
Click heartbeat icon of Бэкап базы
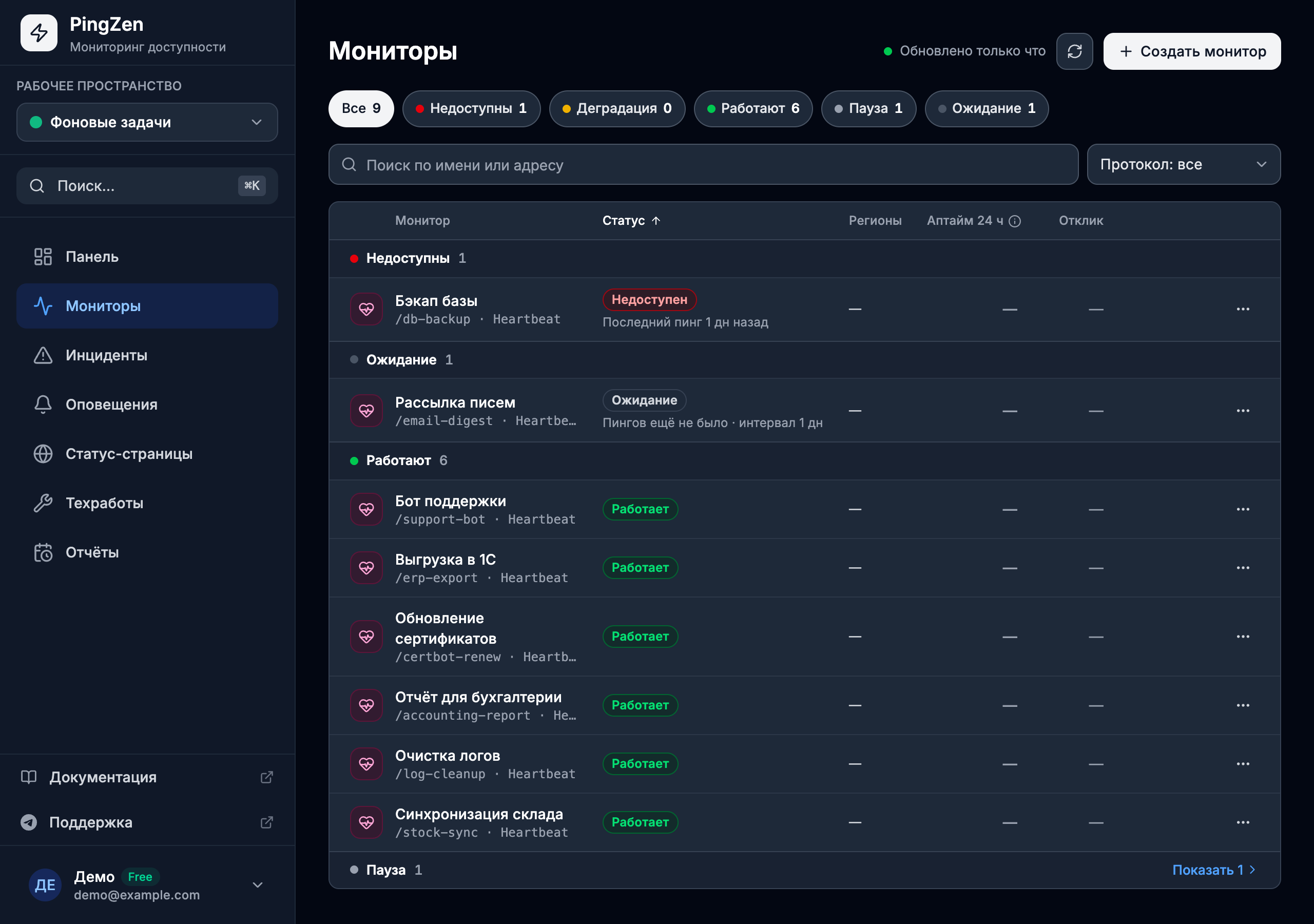click(x=366, y=309)
